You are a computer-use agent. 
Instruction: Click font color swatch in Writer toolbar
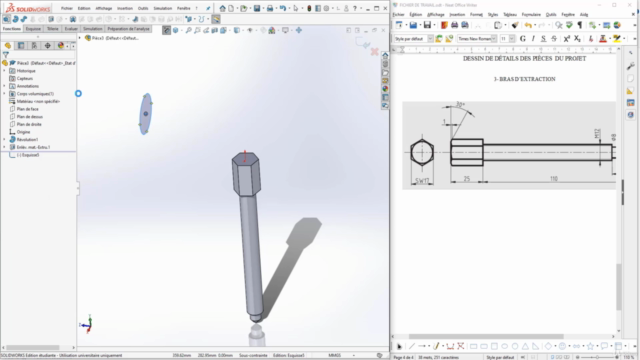(x=602, y=38)
